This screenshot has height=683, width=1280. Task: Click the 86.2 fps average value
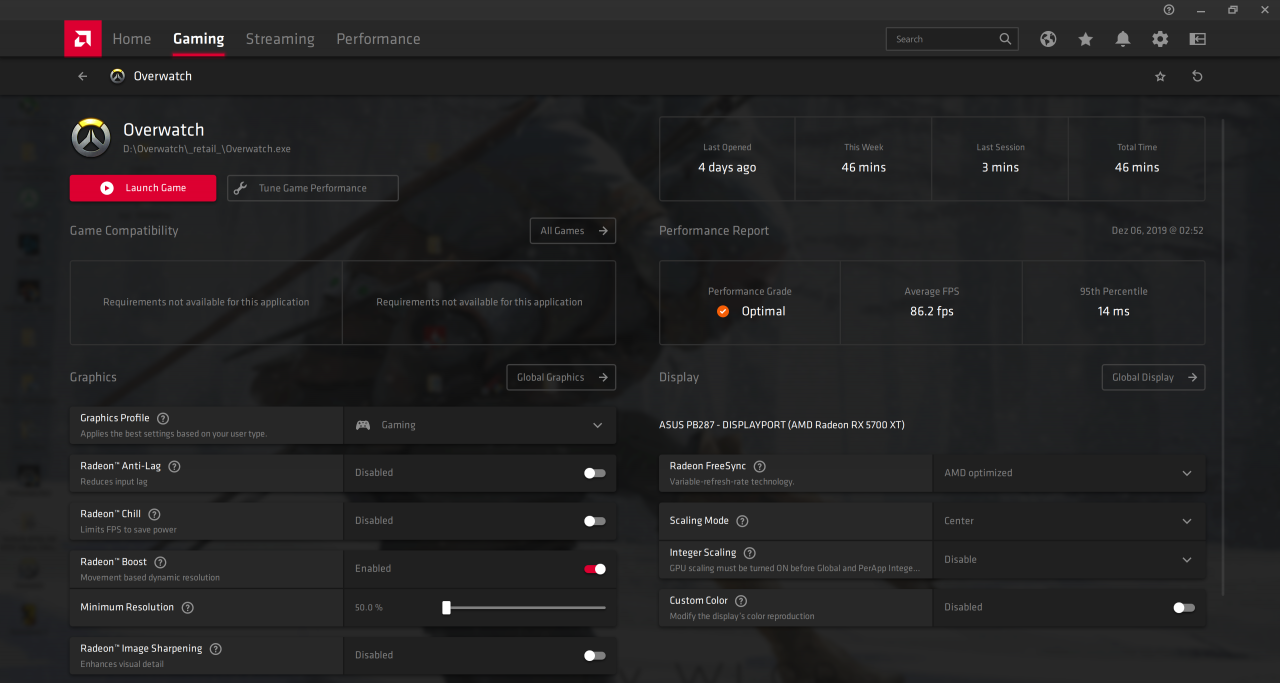point(931,311)
